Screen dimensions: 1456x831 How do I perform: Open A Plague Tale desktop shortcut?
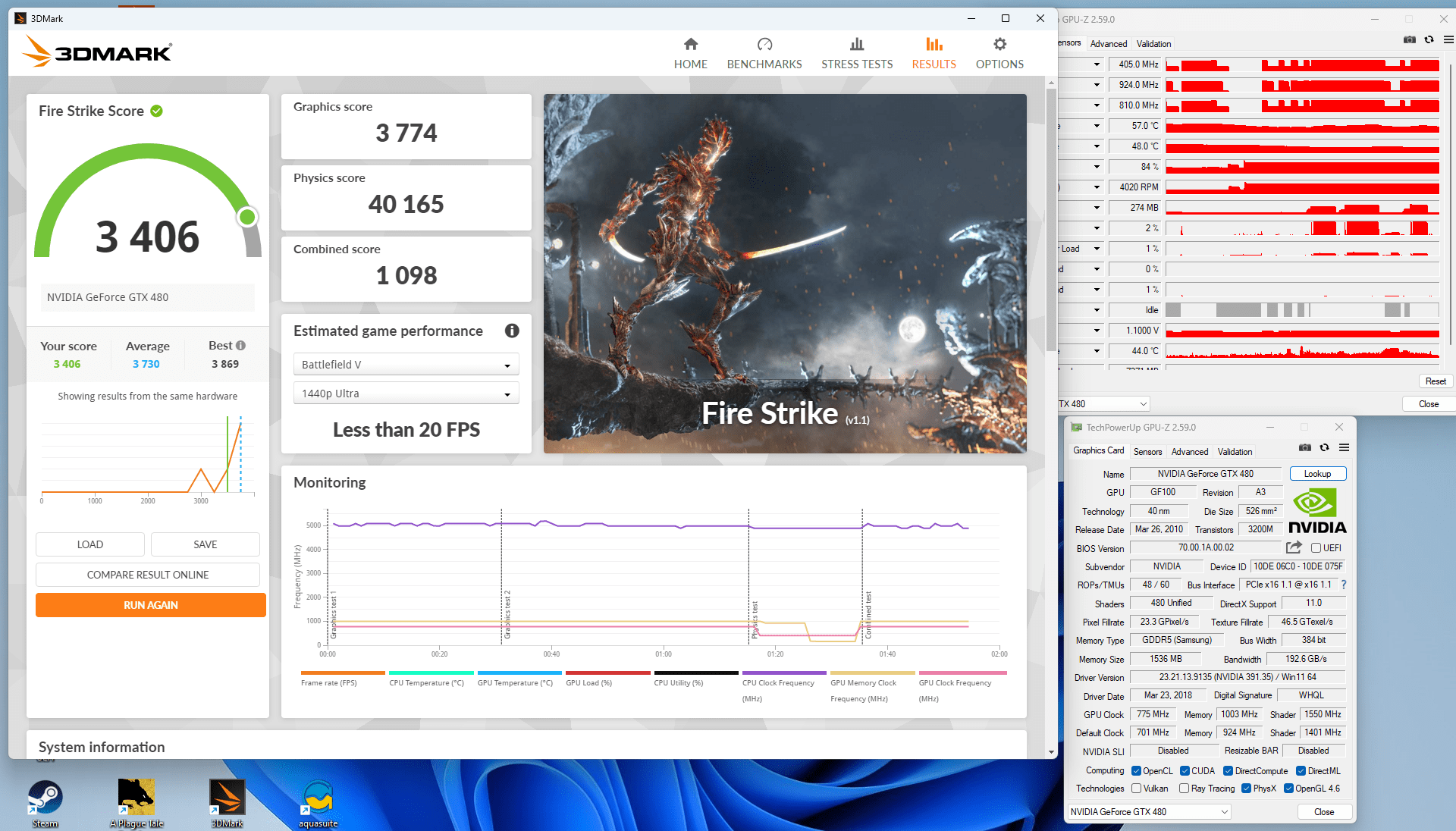tap(136, 804)
